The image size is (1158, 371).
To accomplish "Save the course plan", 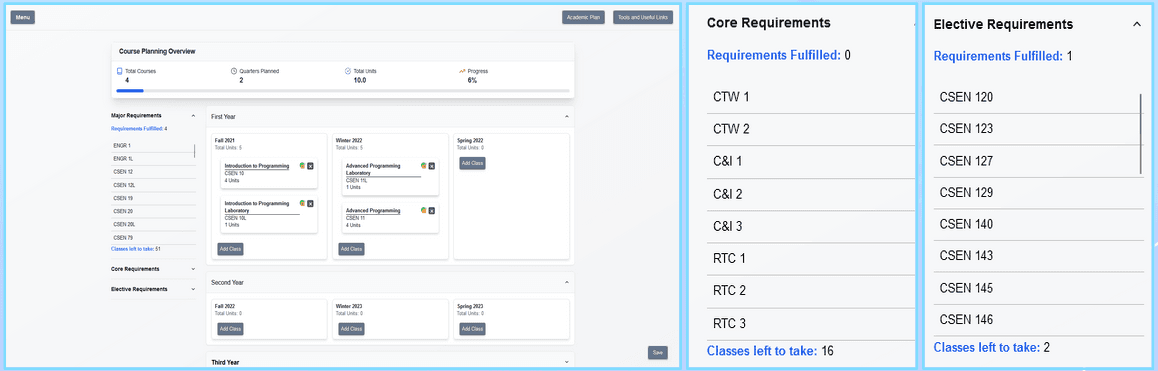I will [x=658, y=353].
